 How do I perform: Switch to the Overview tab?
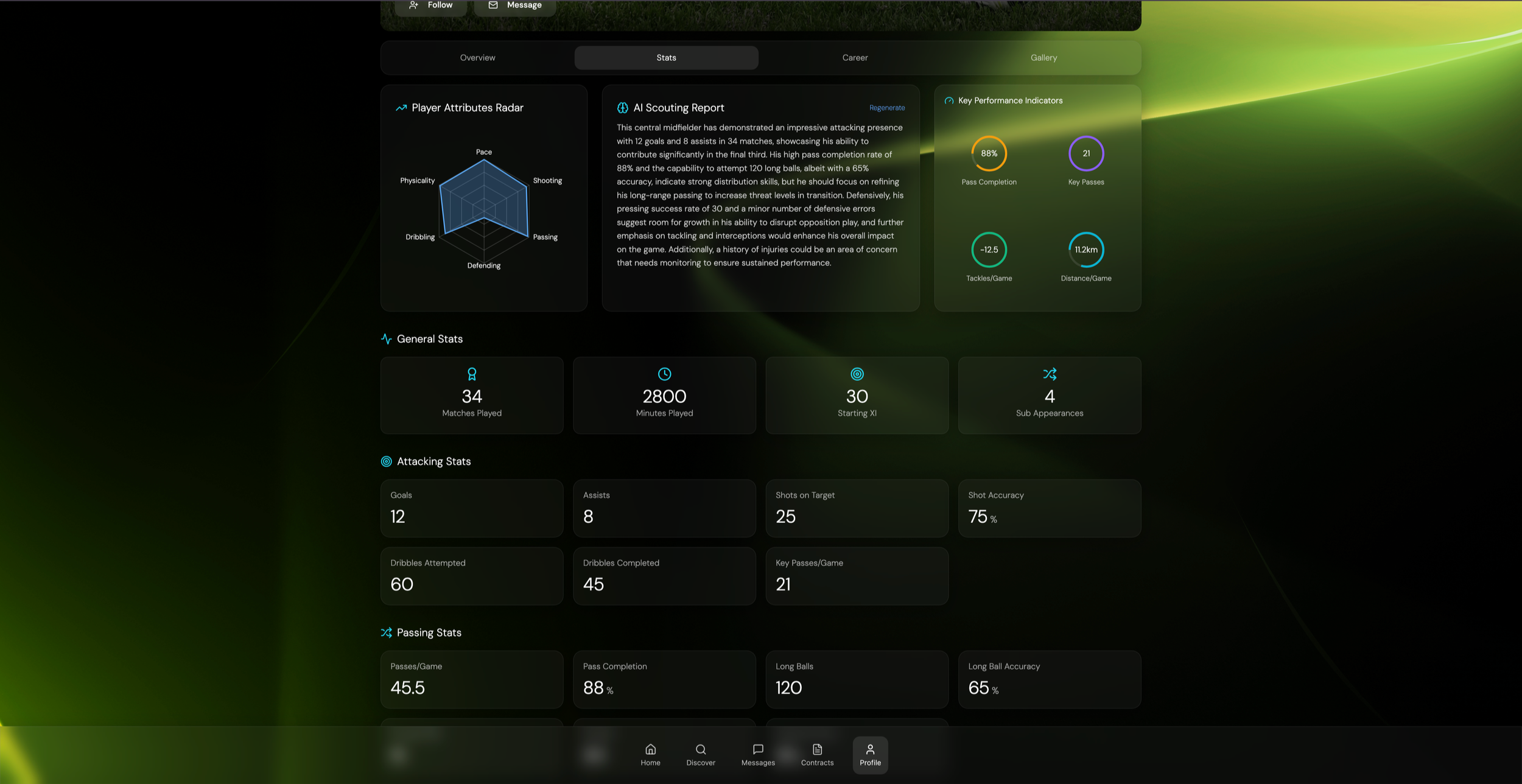(x=477, y=58)
